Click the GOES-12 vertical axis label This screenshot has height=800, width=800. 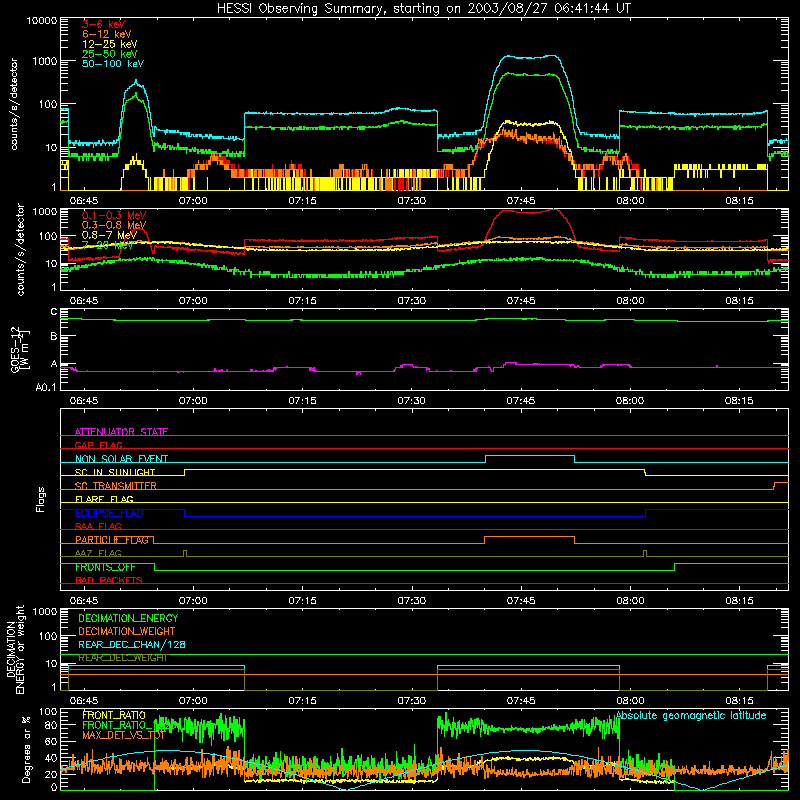coord(20,349)
